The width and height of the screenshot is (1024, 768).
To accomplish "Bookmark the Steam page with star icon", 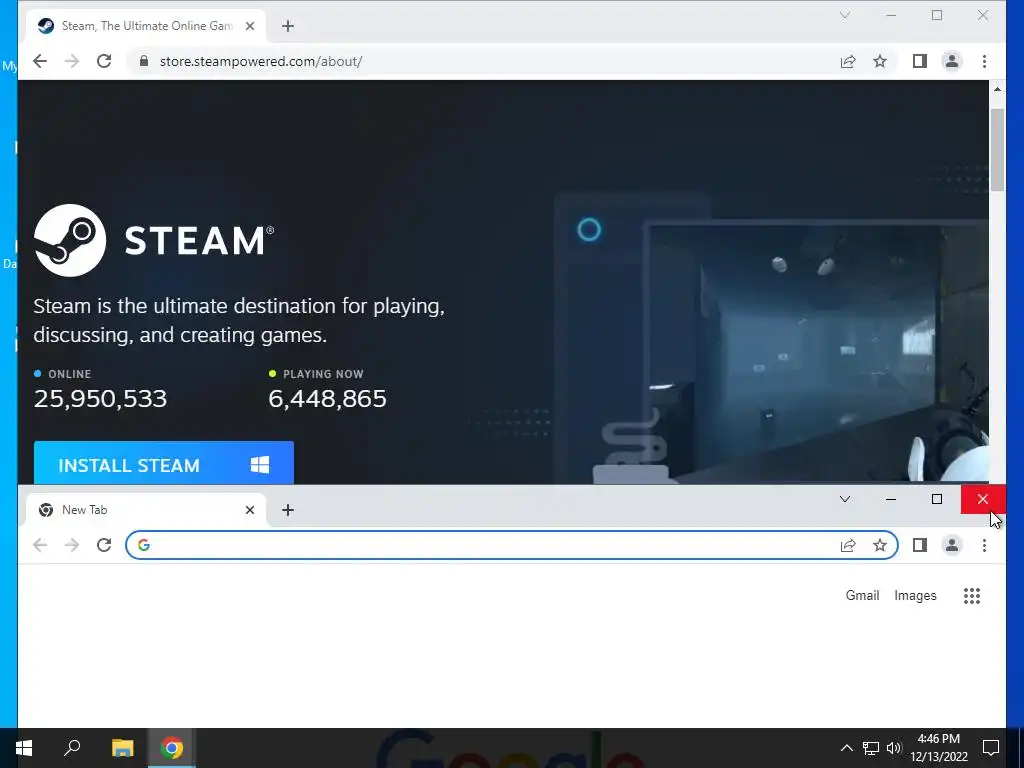I will click(x=880, y=61).
